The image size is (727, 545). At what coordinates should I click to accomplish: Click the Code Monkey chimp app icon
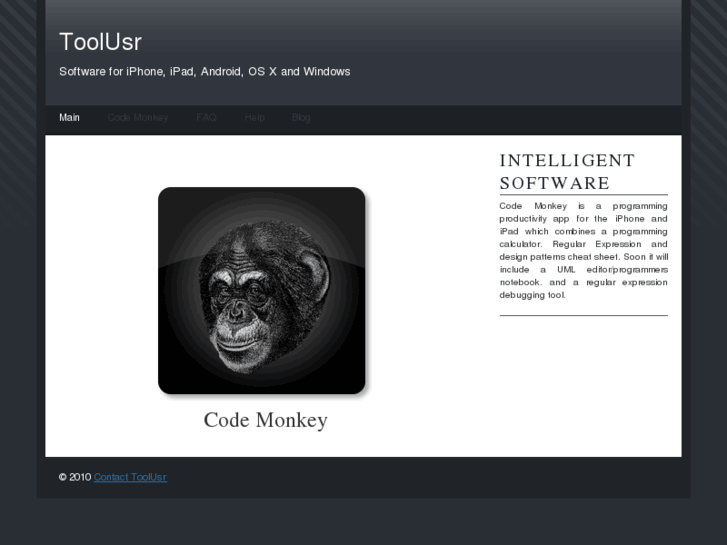261,291
